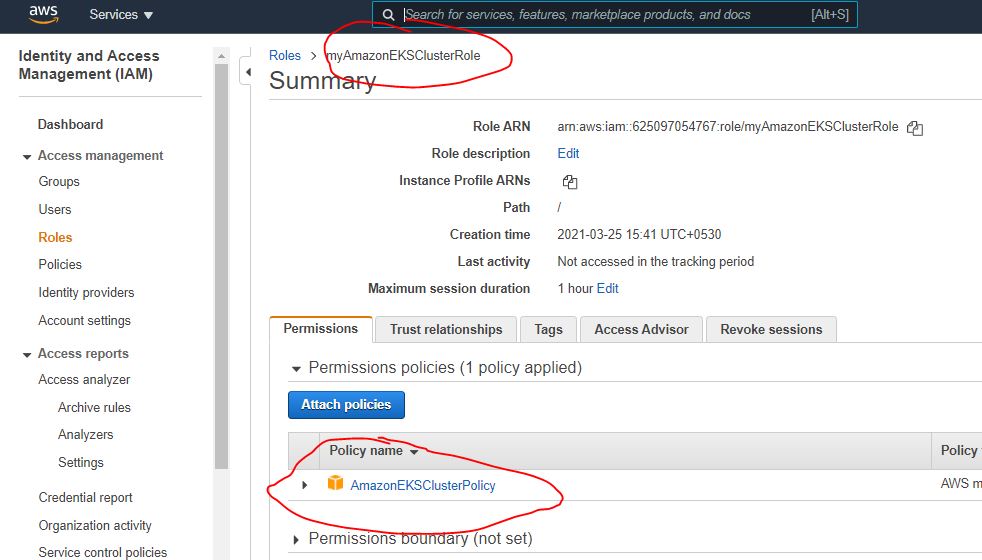The width and height of the screenshot is (982, 560).
Task: Click the Attach policies button
Action: click(x=346, y=405)
